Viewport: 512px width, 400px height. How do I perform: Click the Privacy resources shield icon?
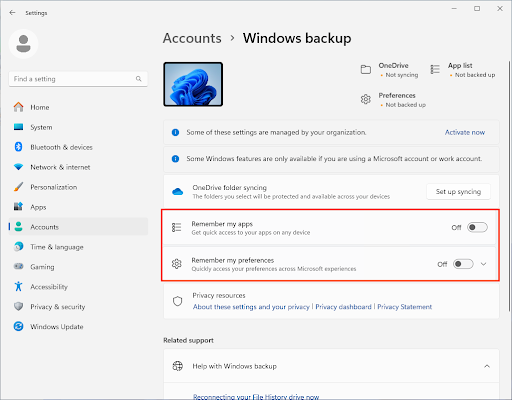tap(177, 301)
